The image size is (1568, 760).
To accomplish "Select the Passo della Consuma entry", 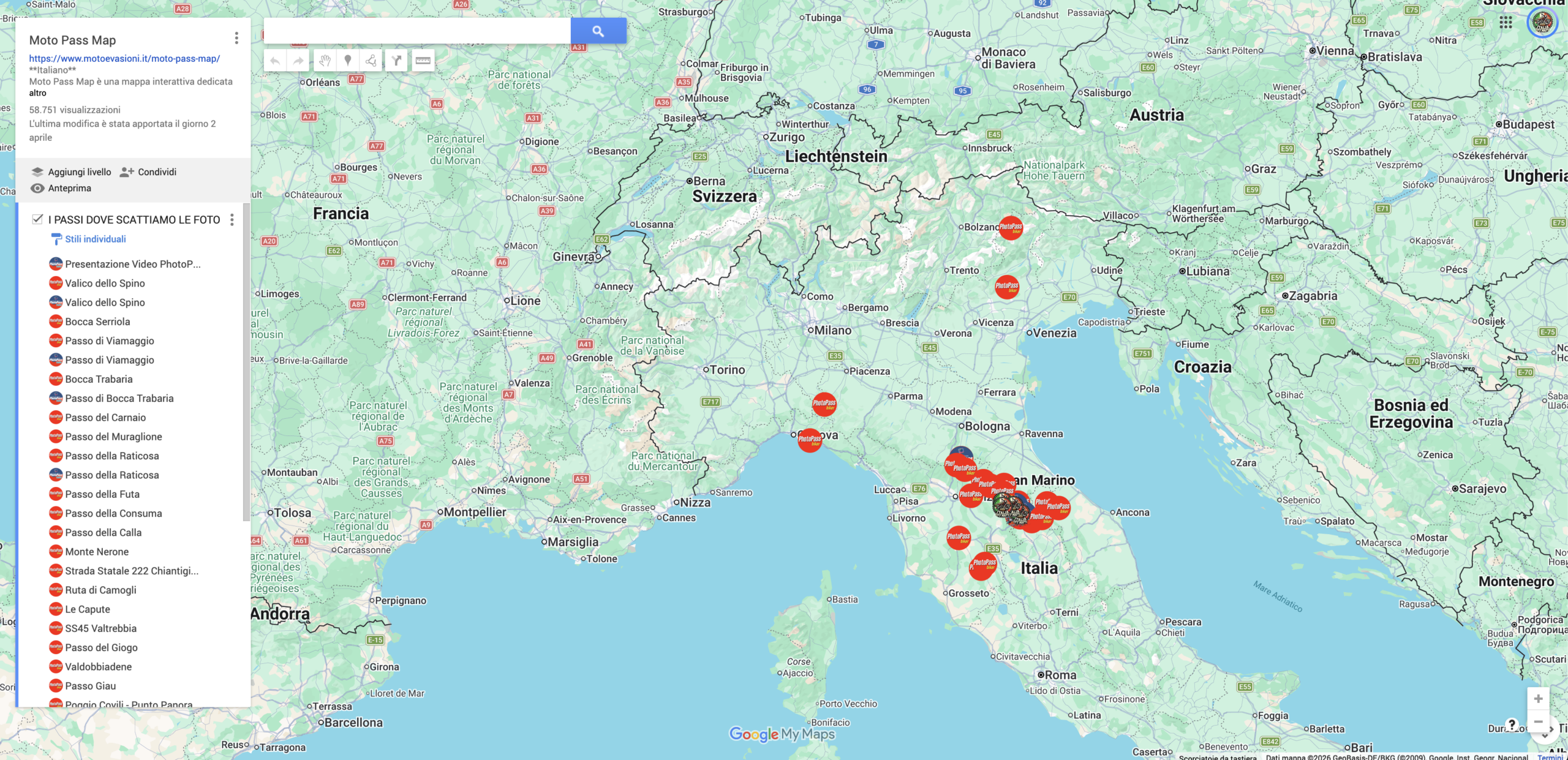I will pyautogui.click(x=113, y=513).
